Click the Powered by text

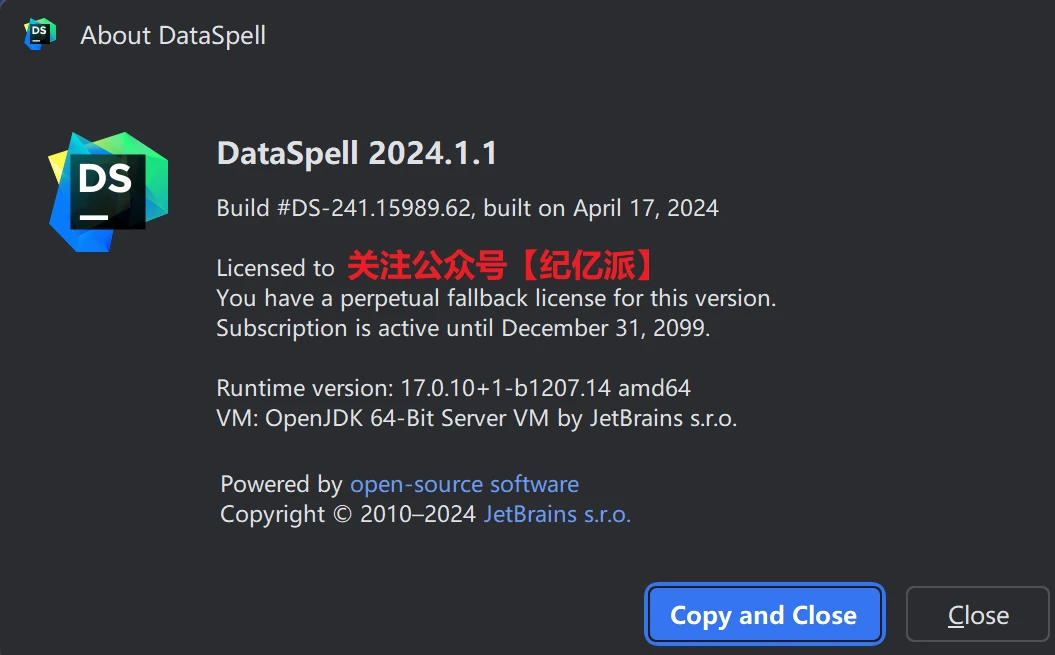coord(281,484)
